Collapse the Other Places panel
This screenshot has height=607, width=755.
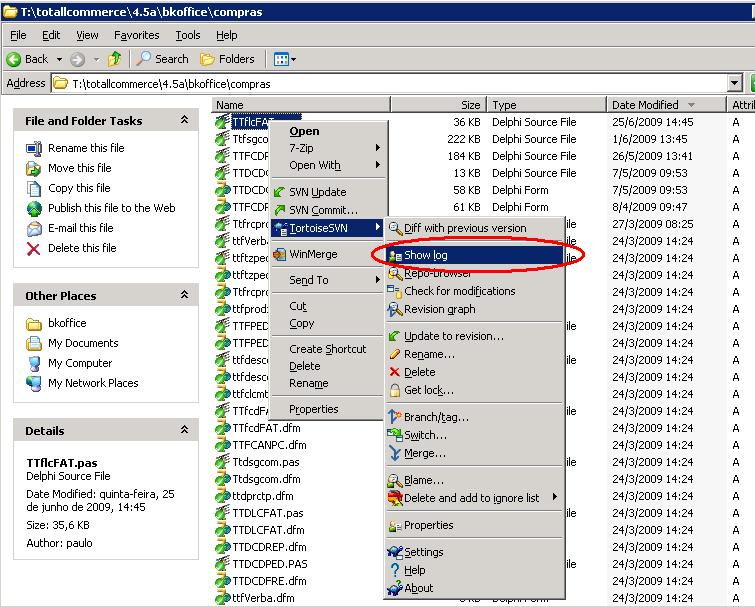(x=184, y=295)
